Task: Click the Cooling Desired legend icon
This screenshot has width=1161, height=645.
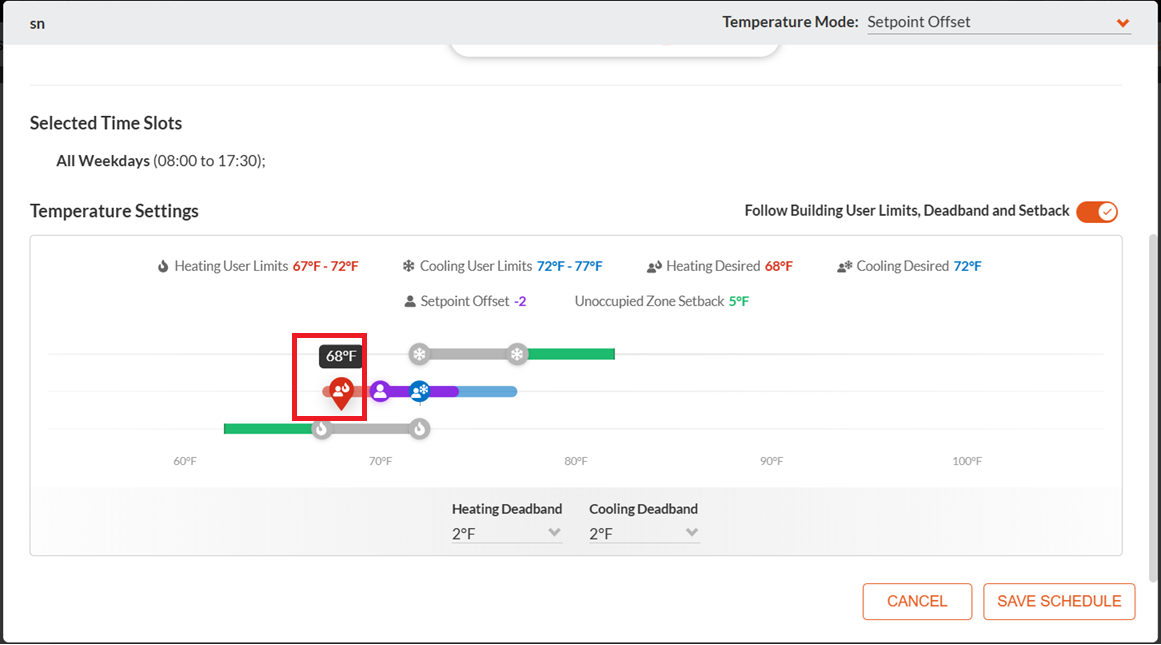Action: click(x=845, y=267)
